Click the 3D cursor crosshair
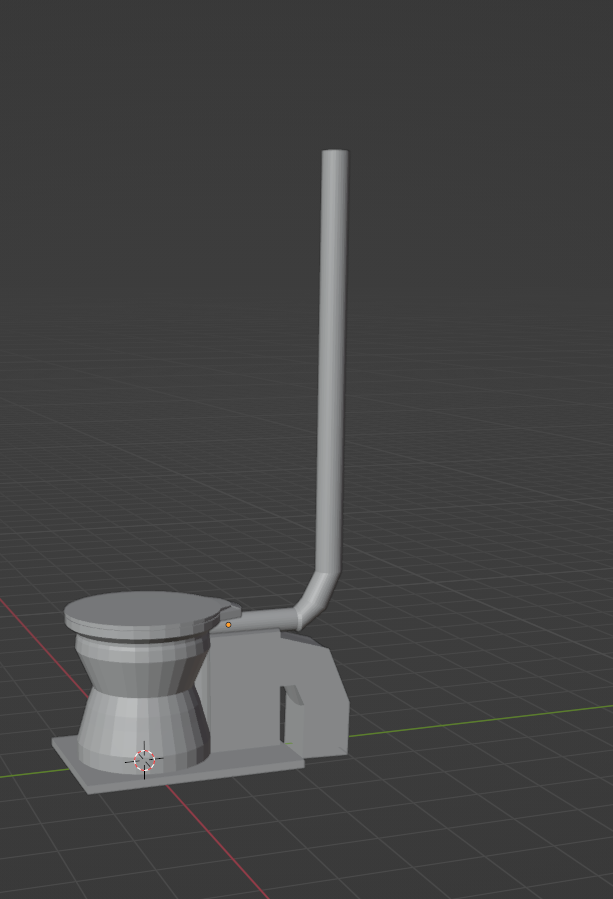Screen dimensions: 613x899 tap(145, 760)
